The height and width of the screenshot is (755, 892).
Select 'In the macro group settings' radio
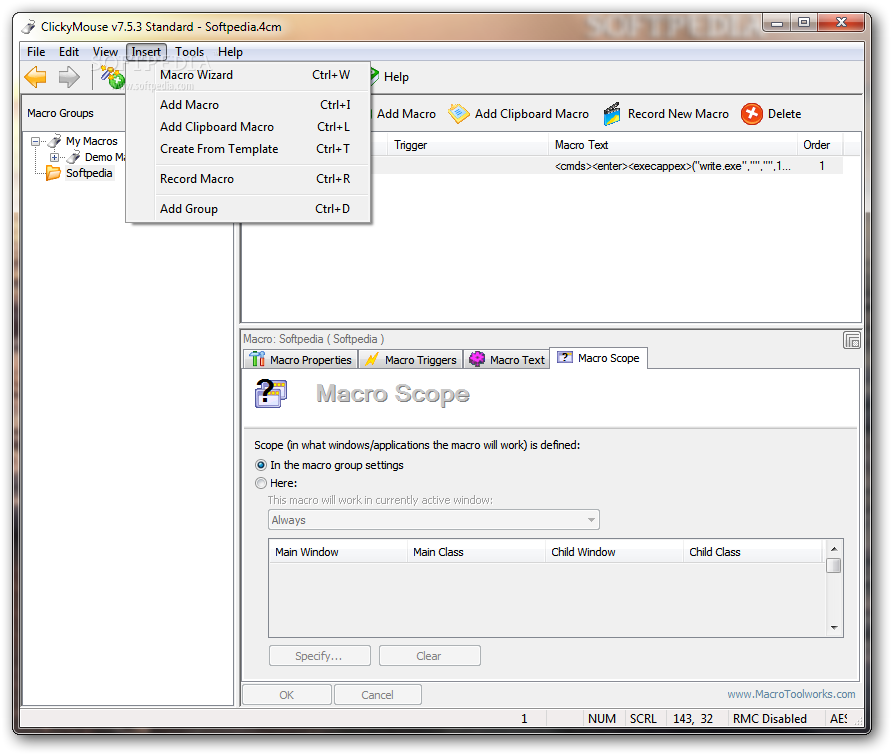(261, 465)
